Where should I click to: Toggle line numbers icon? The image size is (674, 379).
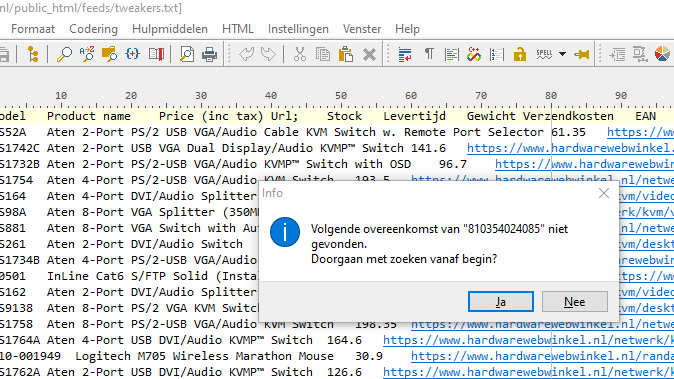[497, 55]
